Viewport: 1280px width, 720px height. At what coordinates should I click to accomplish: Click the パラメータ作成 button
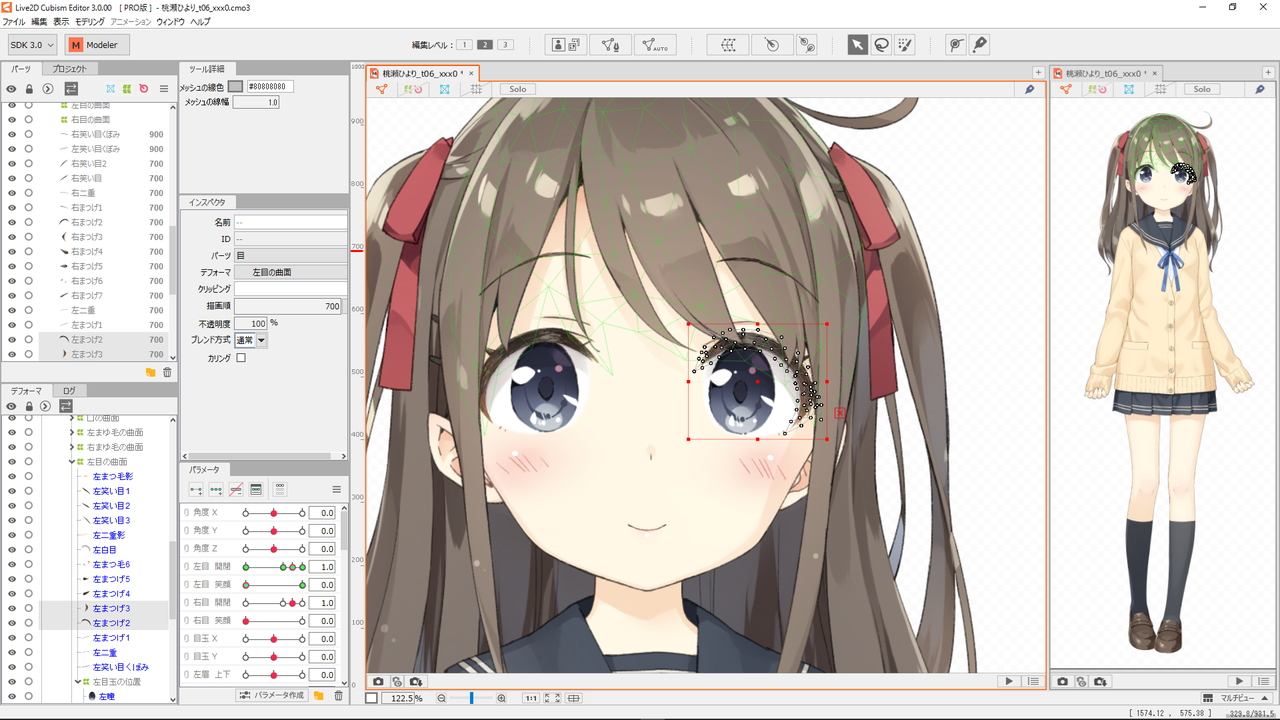coord(273,695)
